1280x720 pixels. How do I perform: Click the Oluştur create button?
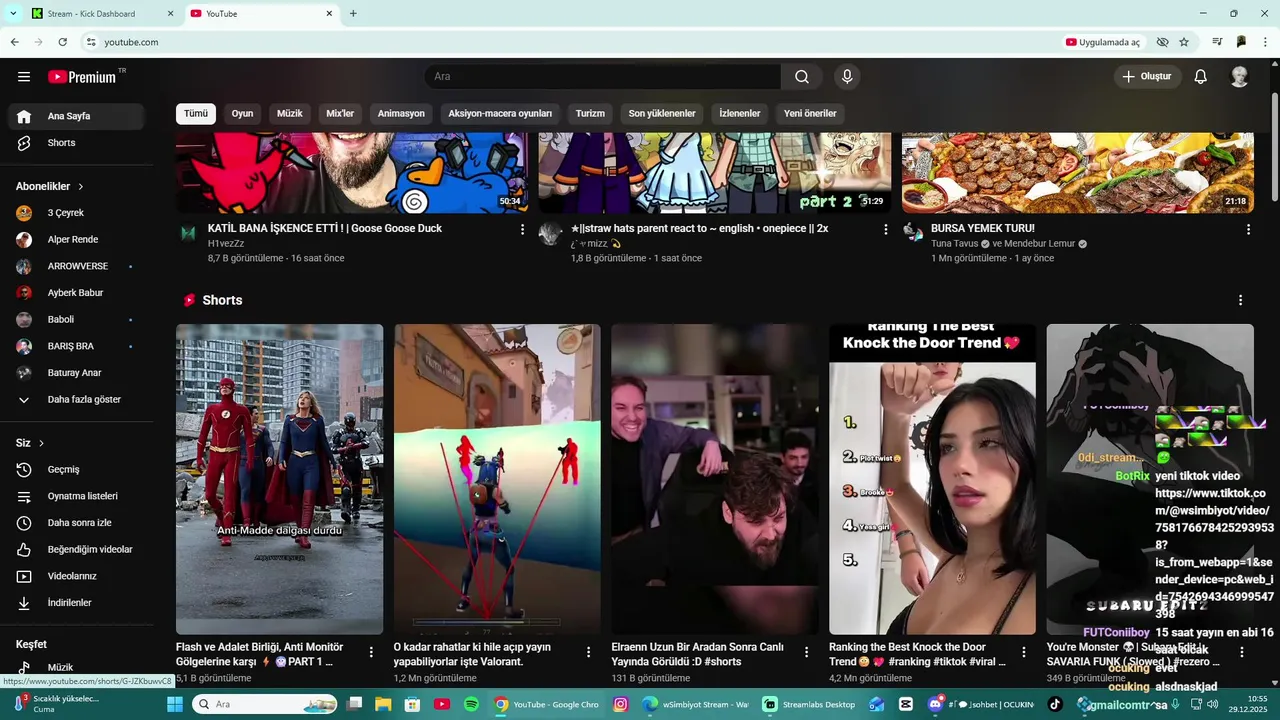(x=1148, y=77)
